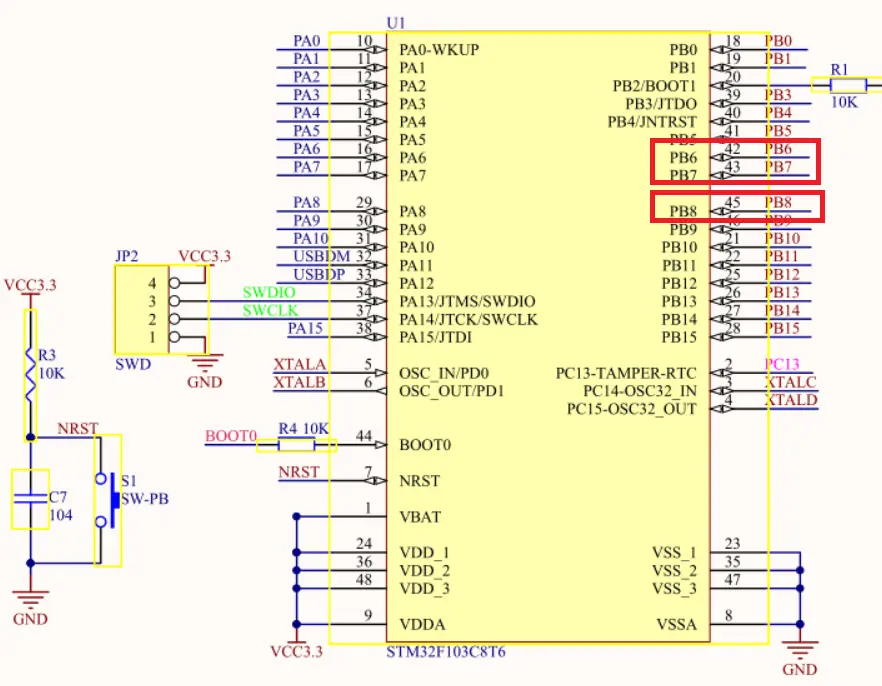The image size is (882, 686).
Task: Click the SW-PB value label of S1
Action: tap(145, 499)
